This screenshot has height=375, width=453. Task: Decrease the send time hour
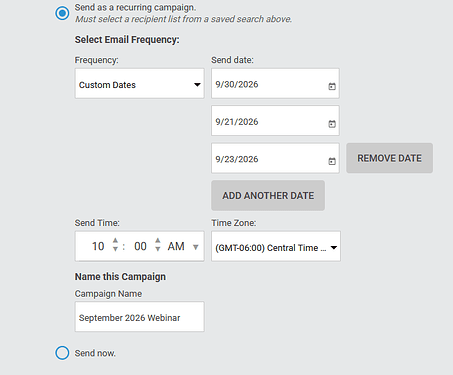pos(115,249)
